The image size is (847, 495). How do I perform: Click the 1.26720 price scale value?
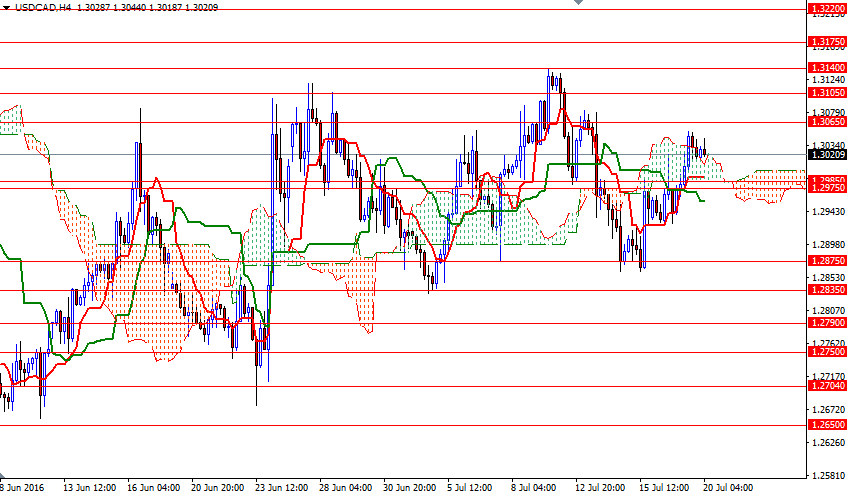(x=828, y=410)
